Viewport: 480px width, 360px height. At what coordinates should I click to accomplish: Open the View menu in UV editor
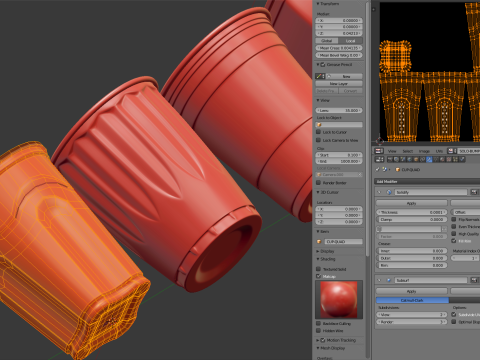(x=392, y=151)
